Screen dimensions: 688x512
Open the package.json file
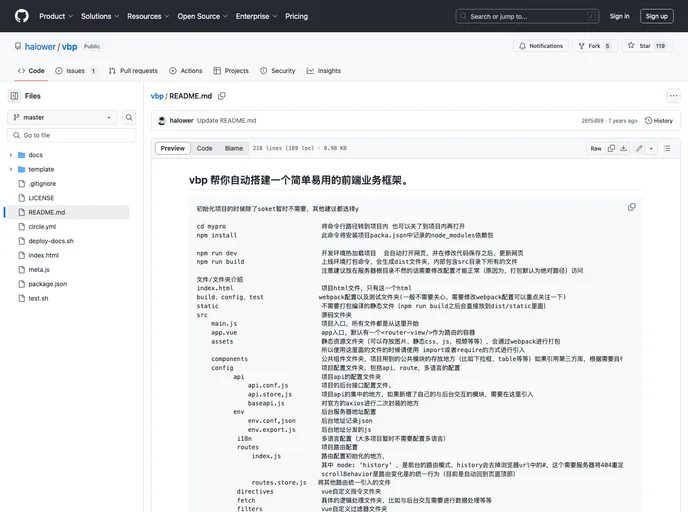point(47,284)
